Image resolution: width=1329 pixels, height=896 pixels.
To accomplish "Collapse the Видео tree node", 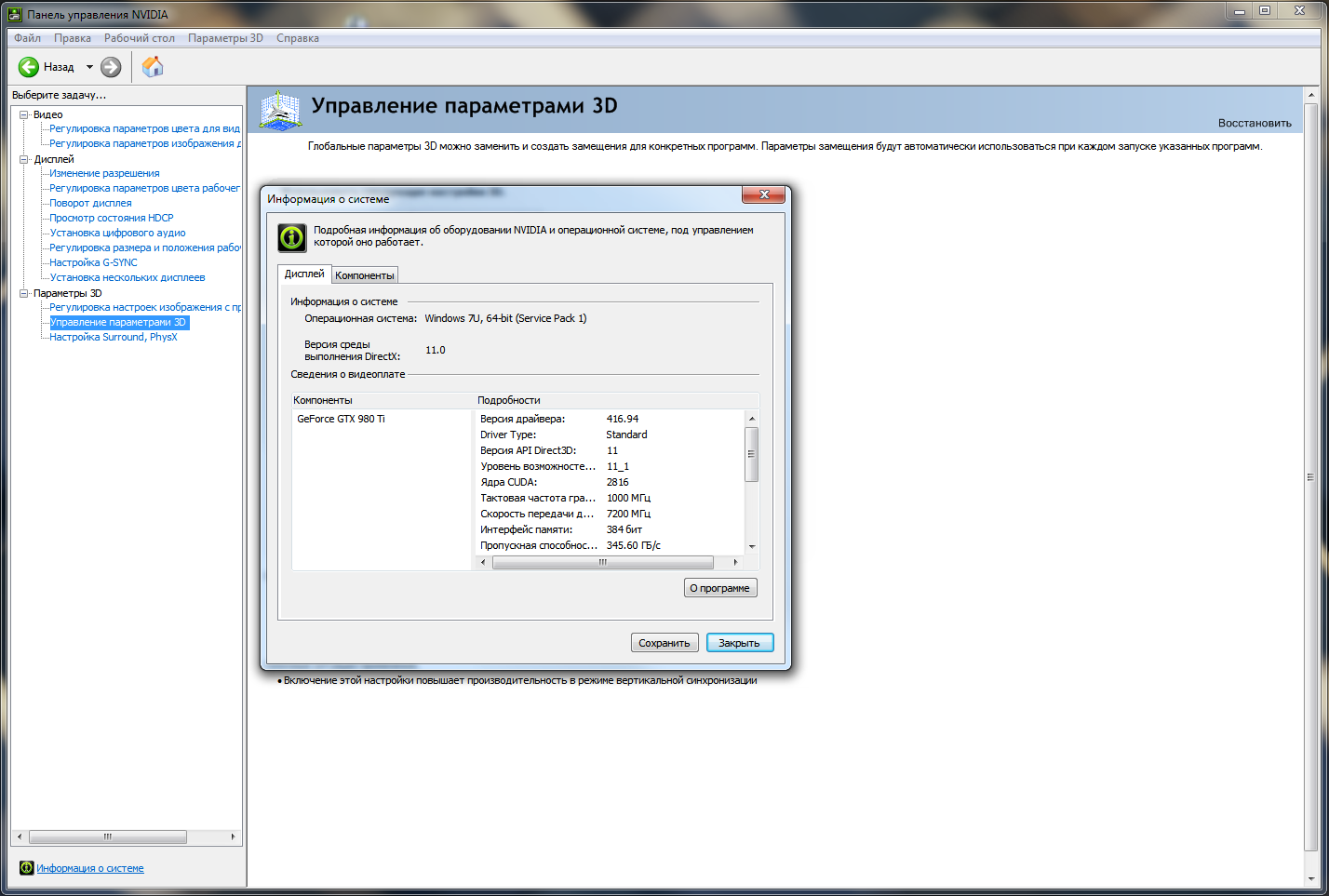I will [x=24, y=114].
